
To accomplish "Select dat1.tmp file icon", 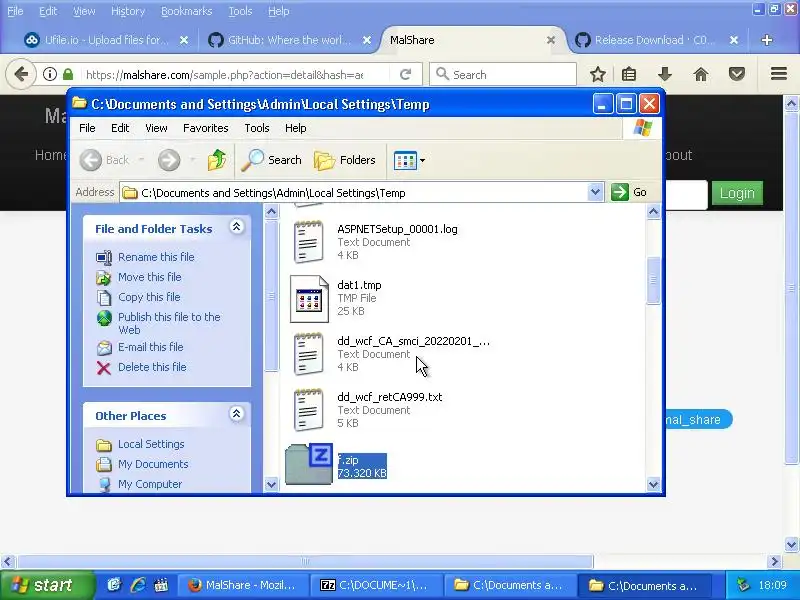I will tap(309, 298).
